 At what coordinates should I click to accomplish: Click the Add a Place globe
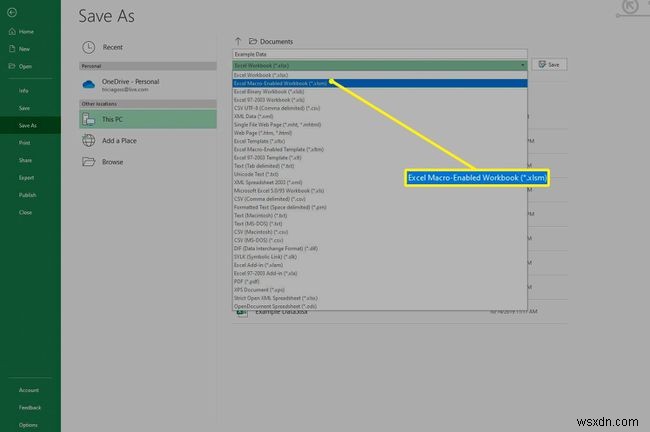point(88,141)
